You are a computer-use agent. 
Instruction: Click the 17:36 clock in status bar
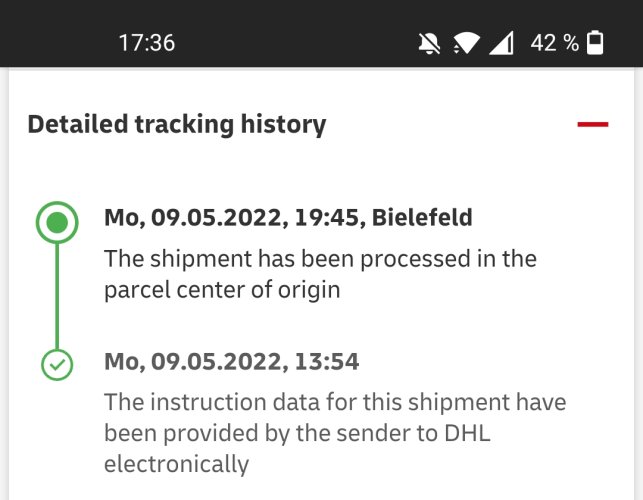click(146, 43)
